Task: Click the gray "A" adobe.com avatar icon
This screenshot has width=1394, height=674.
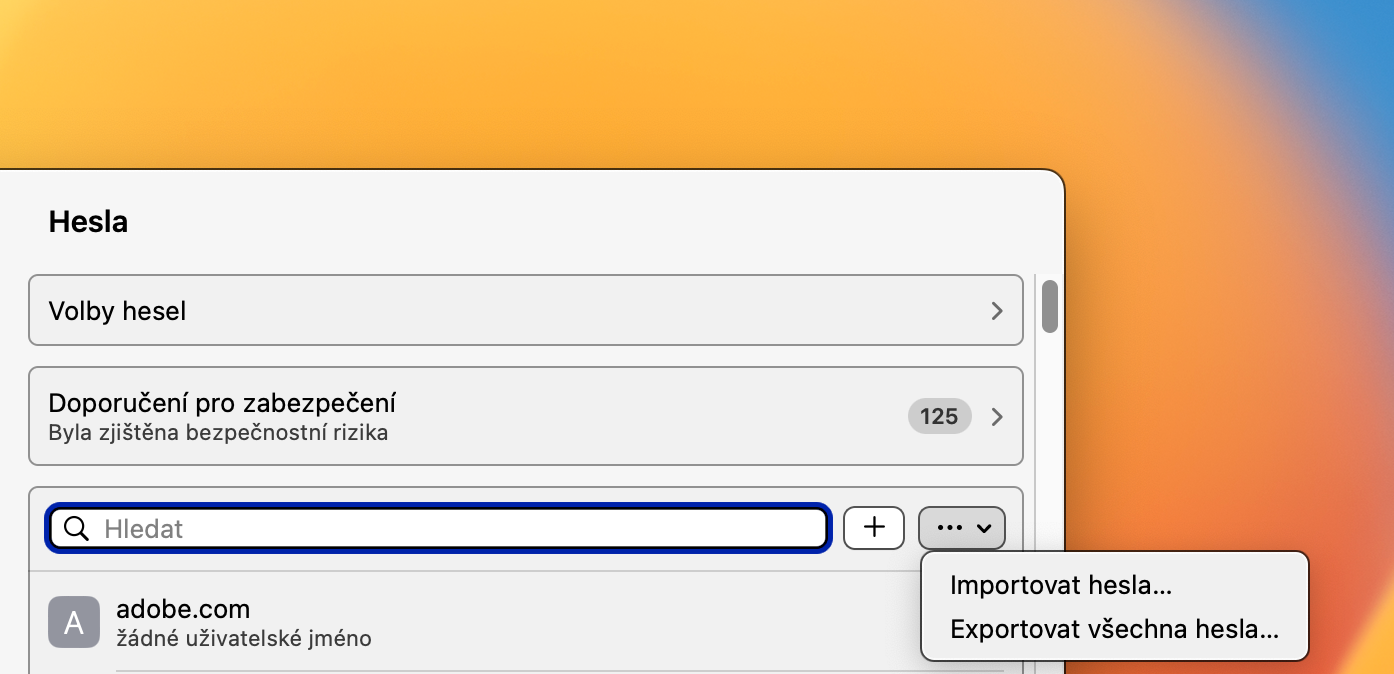Action: tap(74, 622)
